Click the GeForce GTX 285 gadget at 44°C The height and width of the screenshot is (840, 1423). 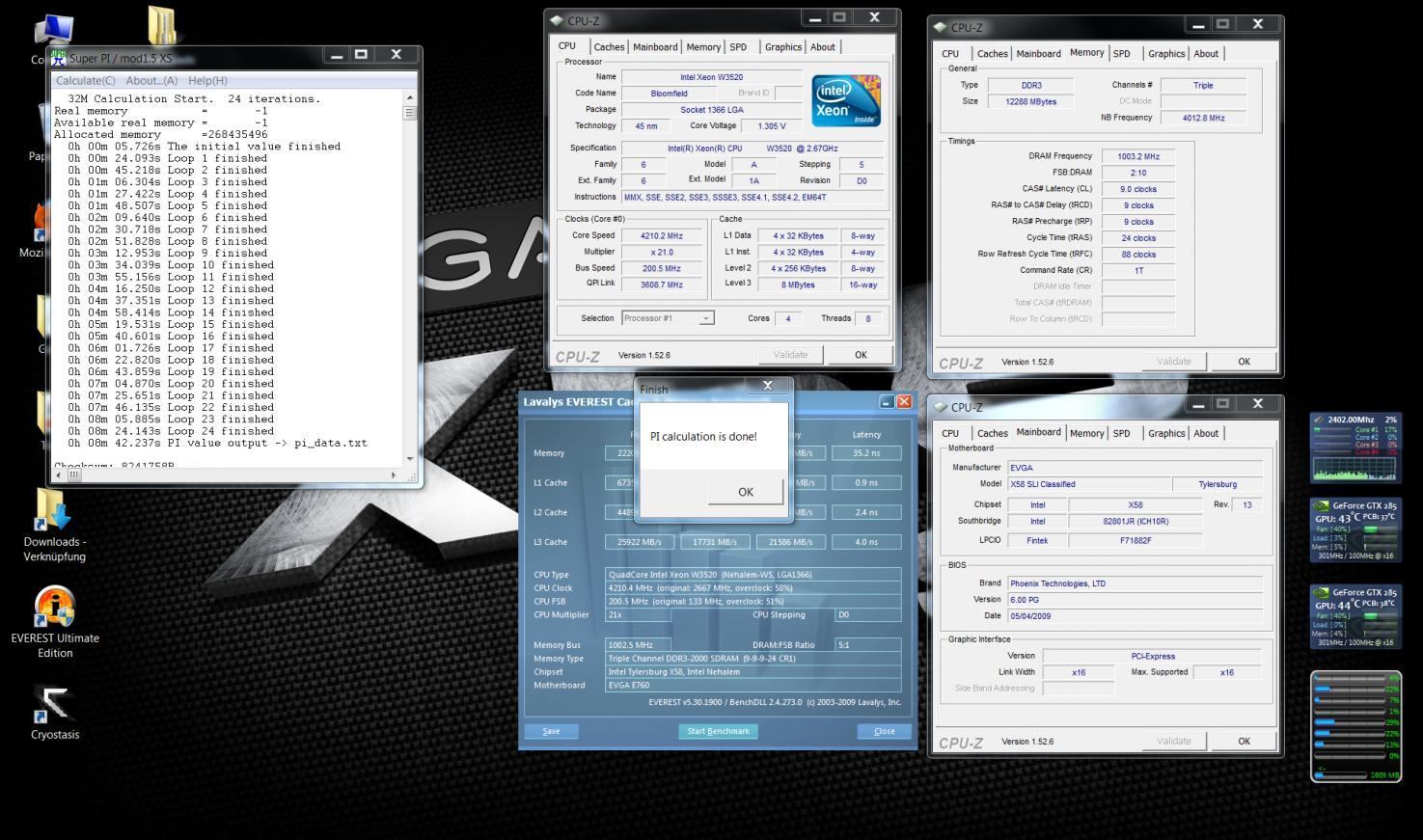[1355, 616]
